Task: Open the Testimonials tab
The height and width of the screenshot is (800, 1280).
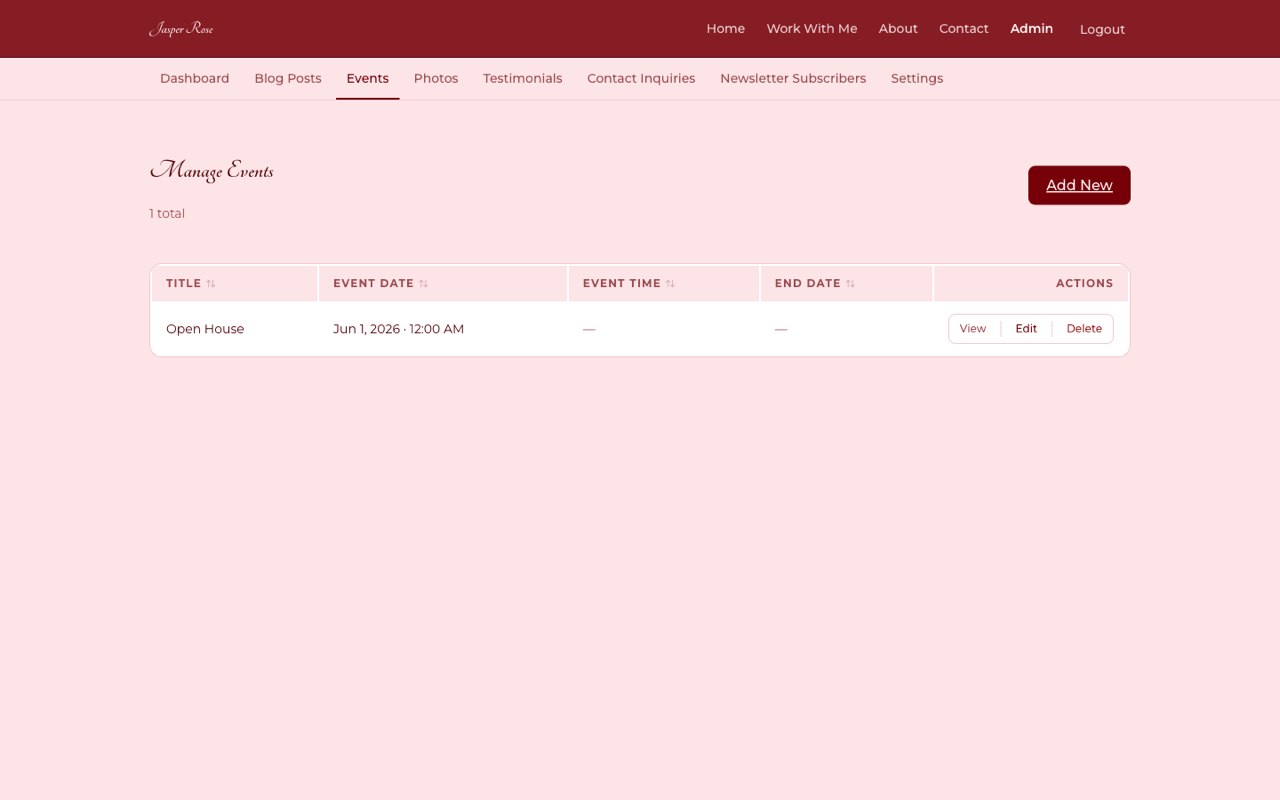Action: pyautogui.click(x=522, y=78)
